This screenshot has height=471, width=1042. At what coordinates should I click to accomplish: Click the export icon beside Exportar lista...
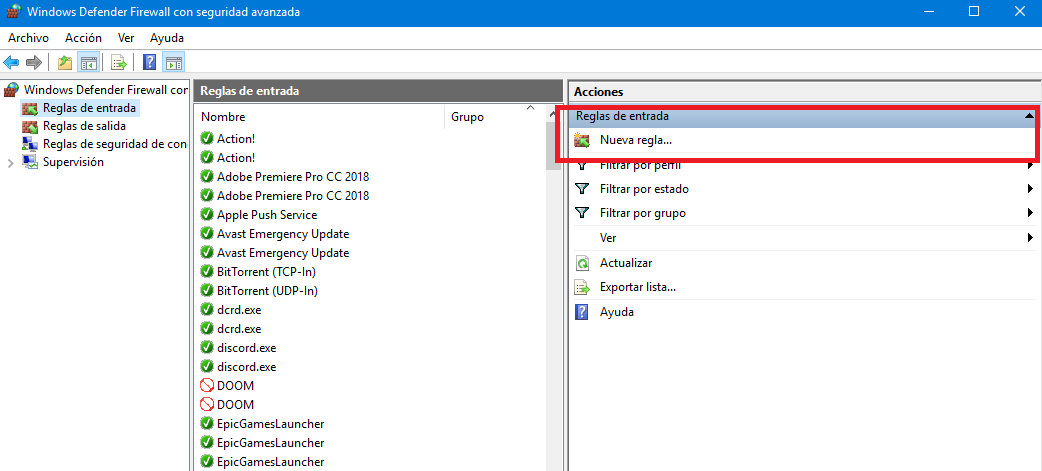(582, 288)
